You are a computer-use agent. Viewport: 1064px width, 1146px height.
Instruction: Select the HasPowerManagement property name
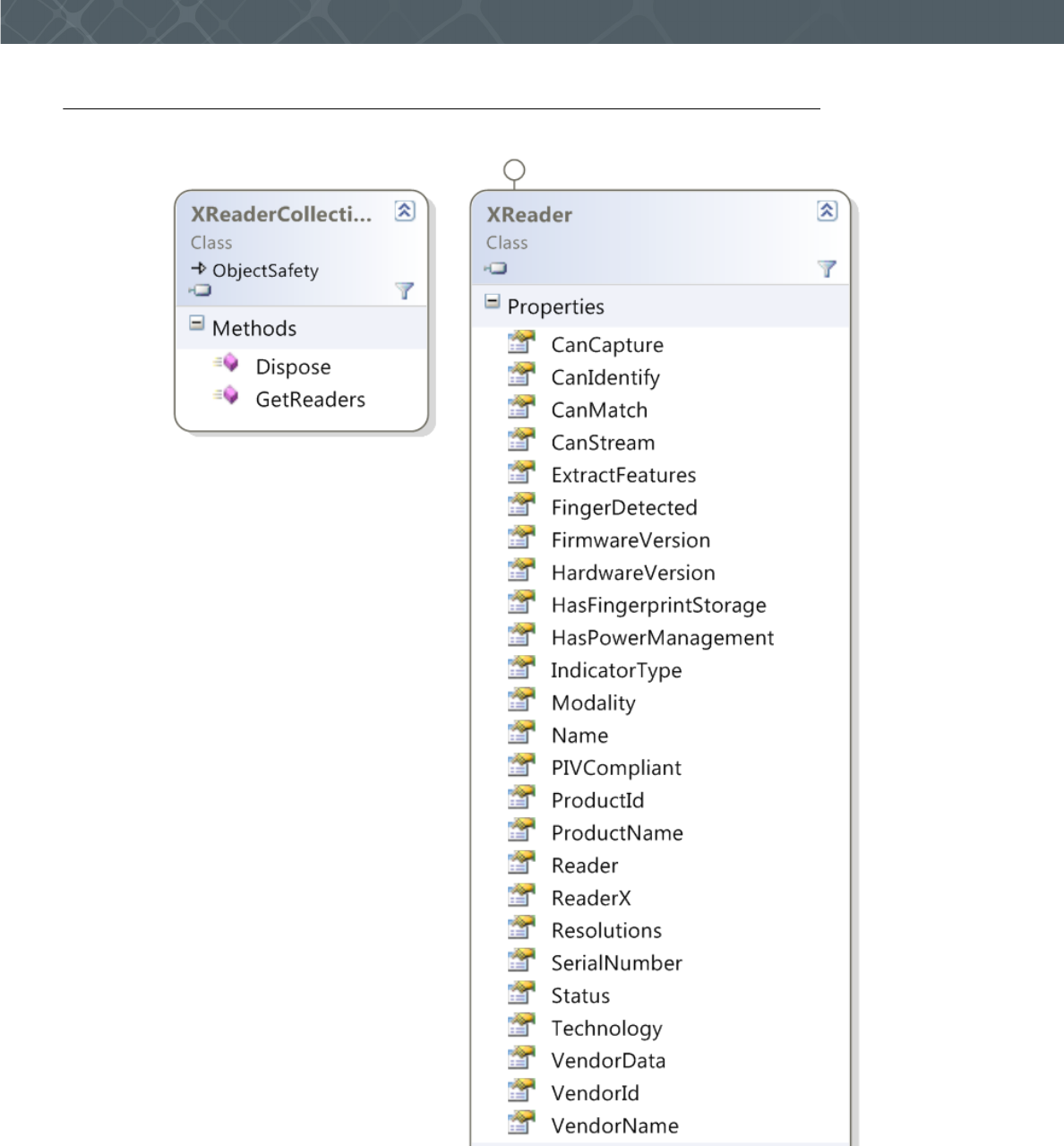click(662, 638)
